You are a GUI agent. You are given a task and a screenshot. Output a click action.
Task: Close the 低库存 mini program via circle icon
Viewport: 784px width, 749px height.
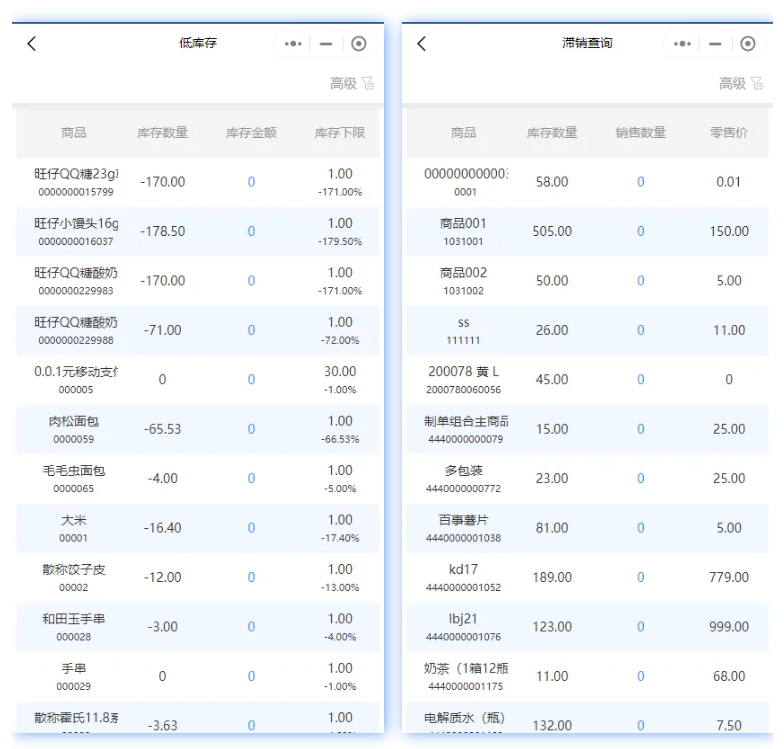pyautogui.click(x=359, y=44)
